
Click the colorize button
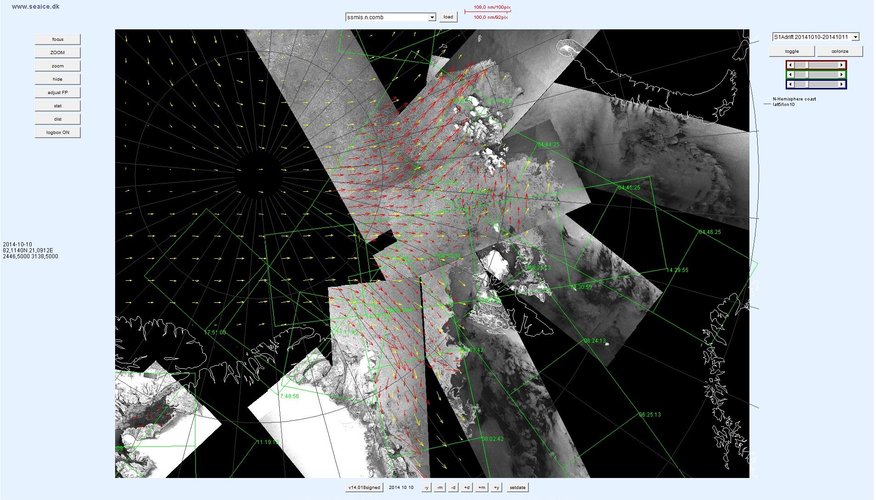tap(840, 51)
